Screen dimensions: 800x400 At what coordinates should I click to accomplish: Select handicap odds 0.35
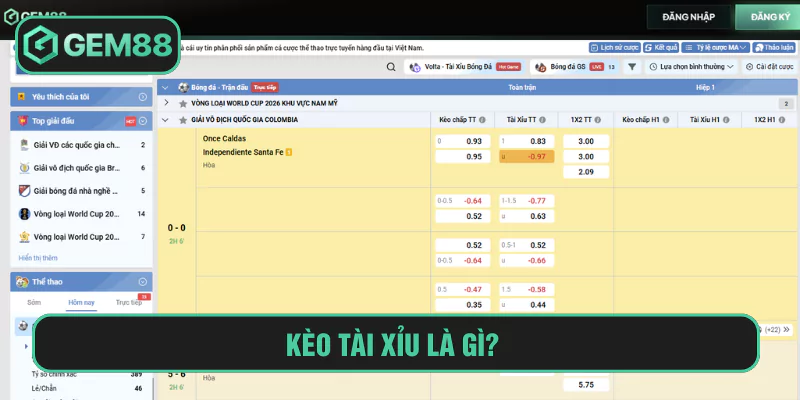[x=463, y=305]
